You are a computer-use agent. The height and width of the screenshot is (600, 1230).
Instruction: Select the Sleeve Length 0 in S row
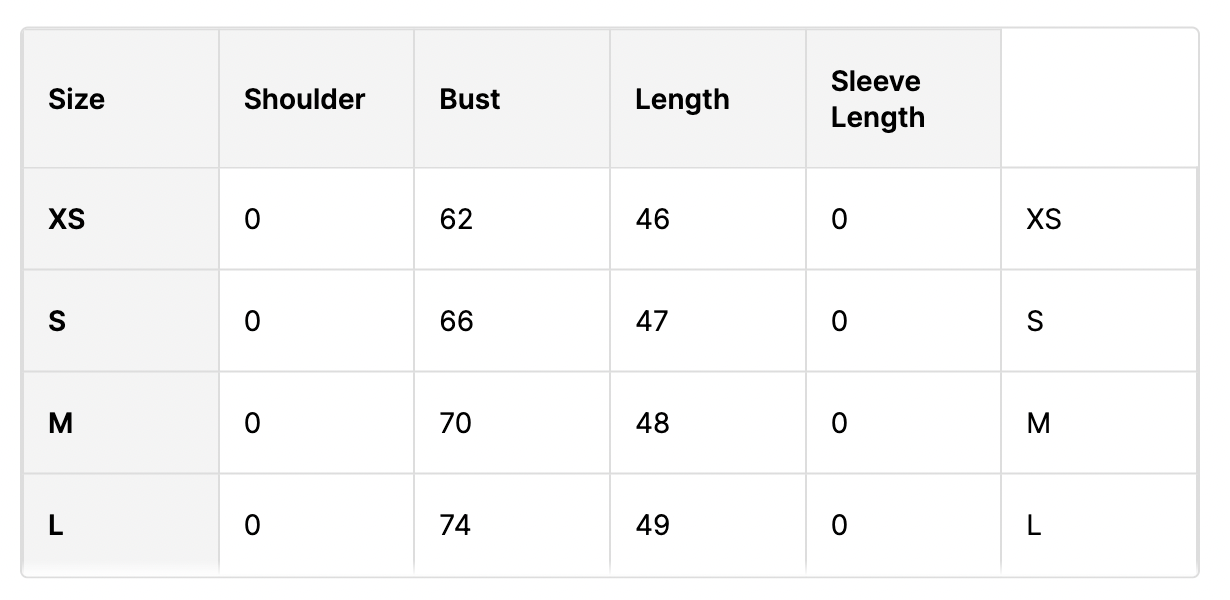(x=839, y=321)
